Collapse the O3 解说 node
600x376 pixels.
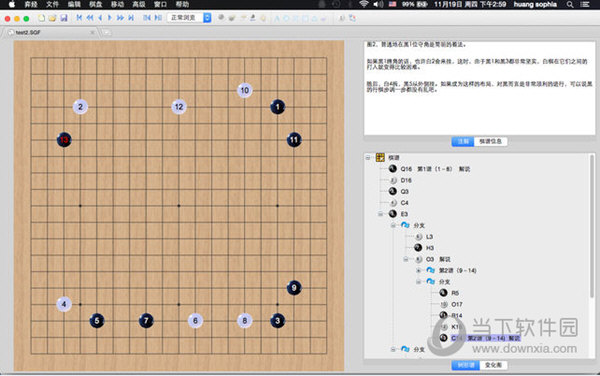pyautogui.click(x=406, y=259)
